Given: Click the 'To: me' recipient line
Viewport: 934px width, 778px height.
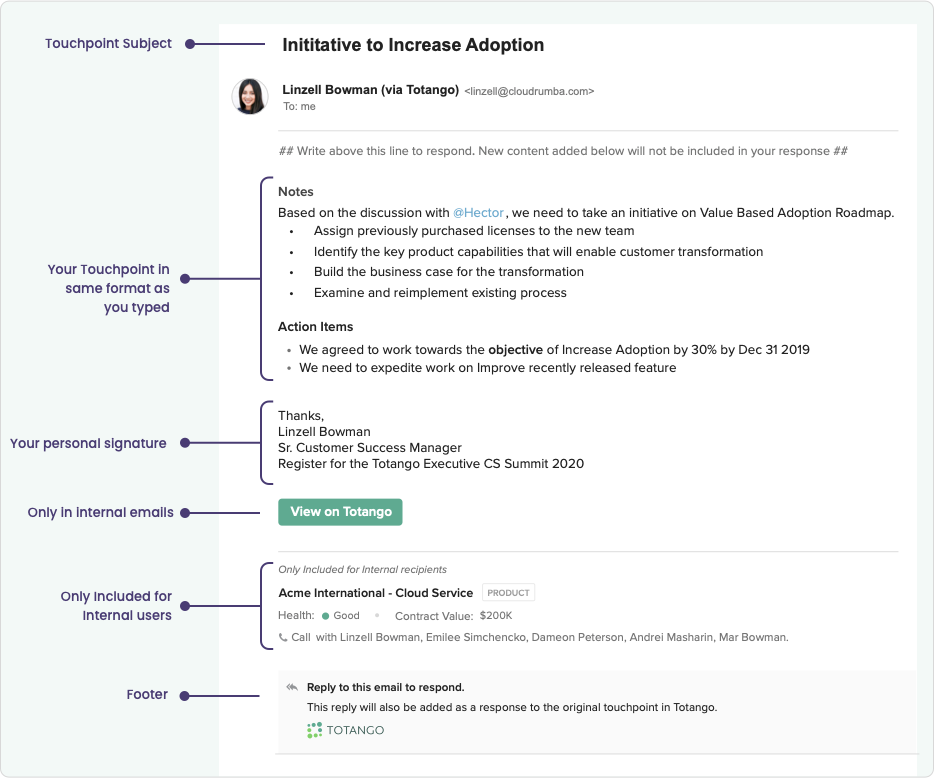Looking at the screenshot, I should pyautogui.click(x=299, y=107).
